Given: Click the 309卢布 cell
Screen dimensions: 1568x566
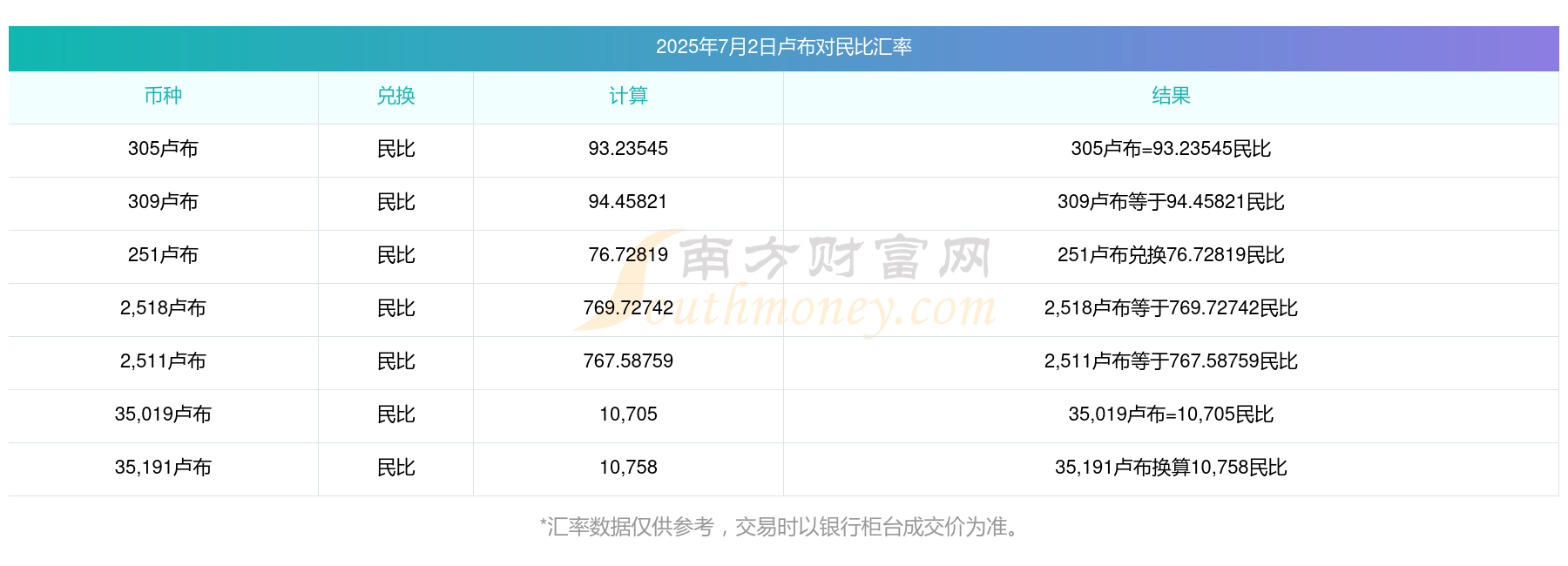Looking at the screenshot, I should click(x=163, y=202).
